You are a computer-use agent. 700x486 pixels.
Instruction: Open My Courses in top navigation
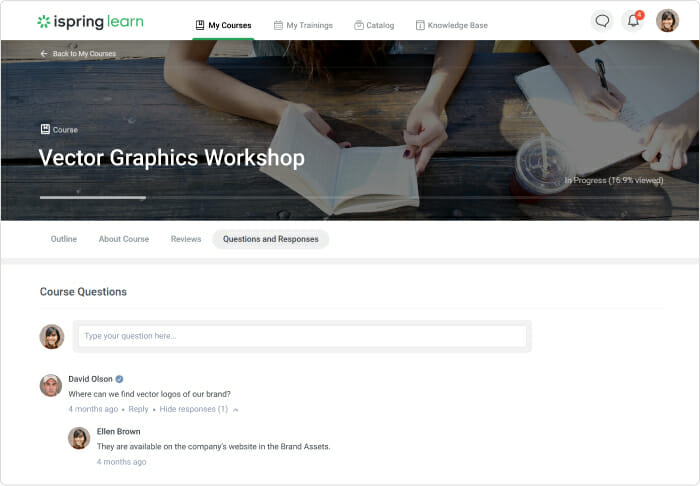tap(223, 25)
